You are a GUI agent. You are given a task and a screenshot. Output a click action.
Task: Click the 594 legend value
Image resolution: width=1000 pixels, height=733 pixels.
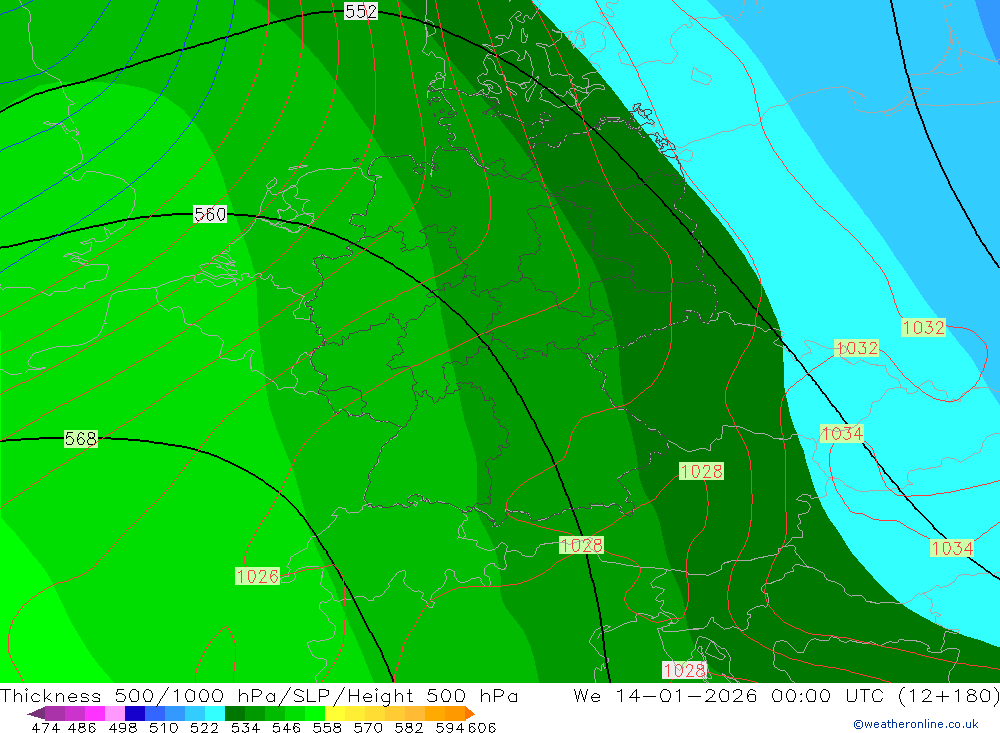[x=450, y=727]
